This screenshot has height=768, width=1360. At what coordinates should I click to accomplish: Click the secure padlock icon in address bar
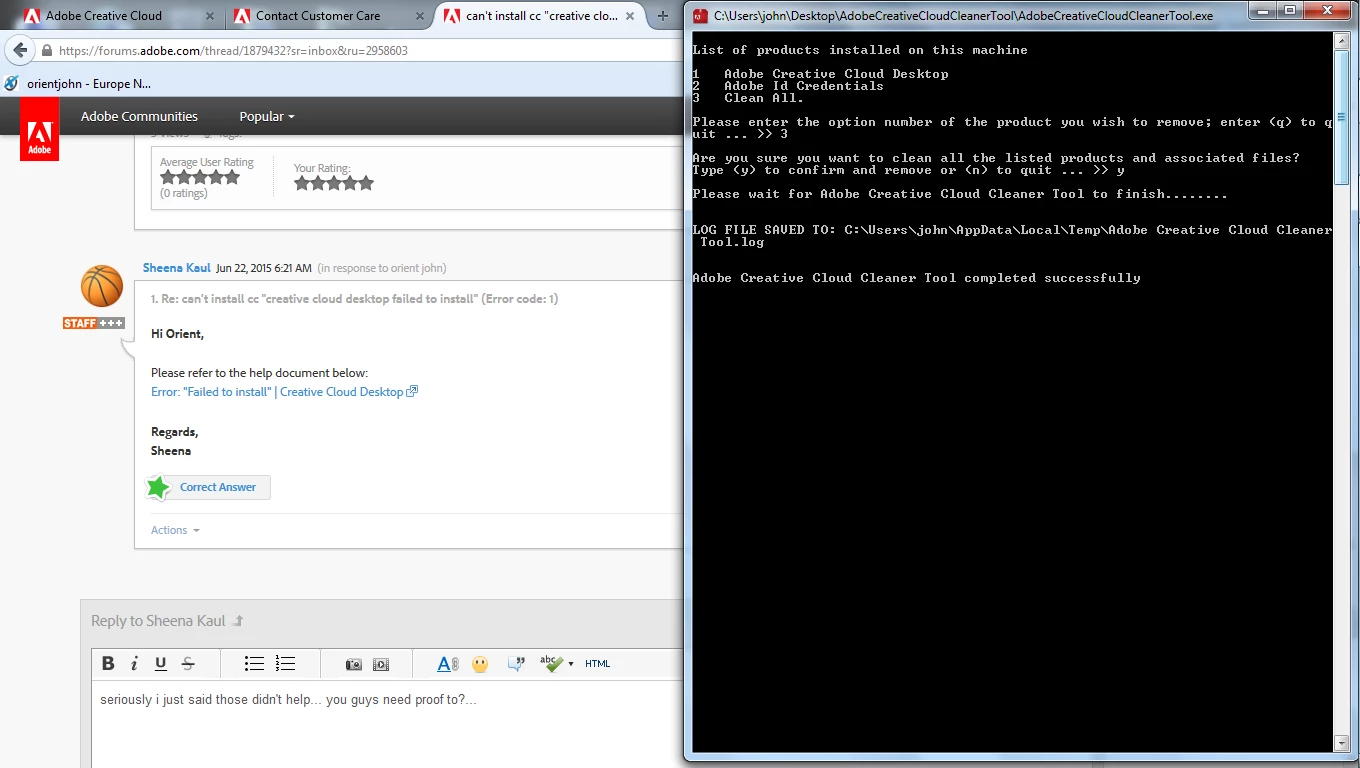click(x=46, y=50)
